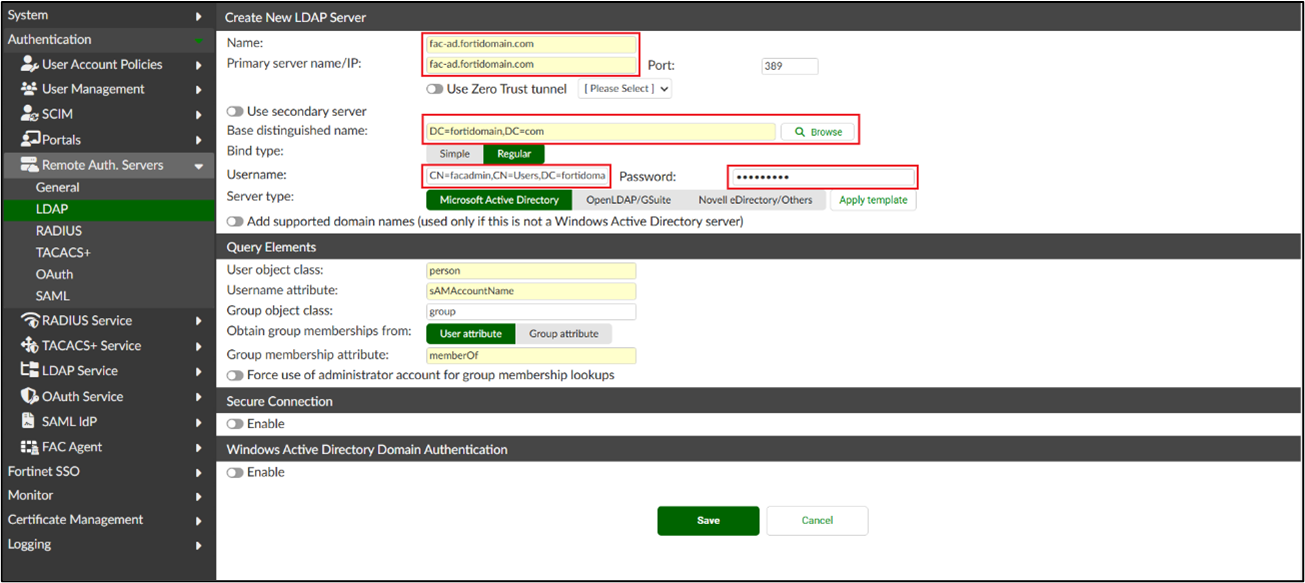Browse for base distinguished name

pos(817,132)
